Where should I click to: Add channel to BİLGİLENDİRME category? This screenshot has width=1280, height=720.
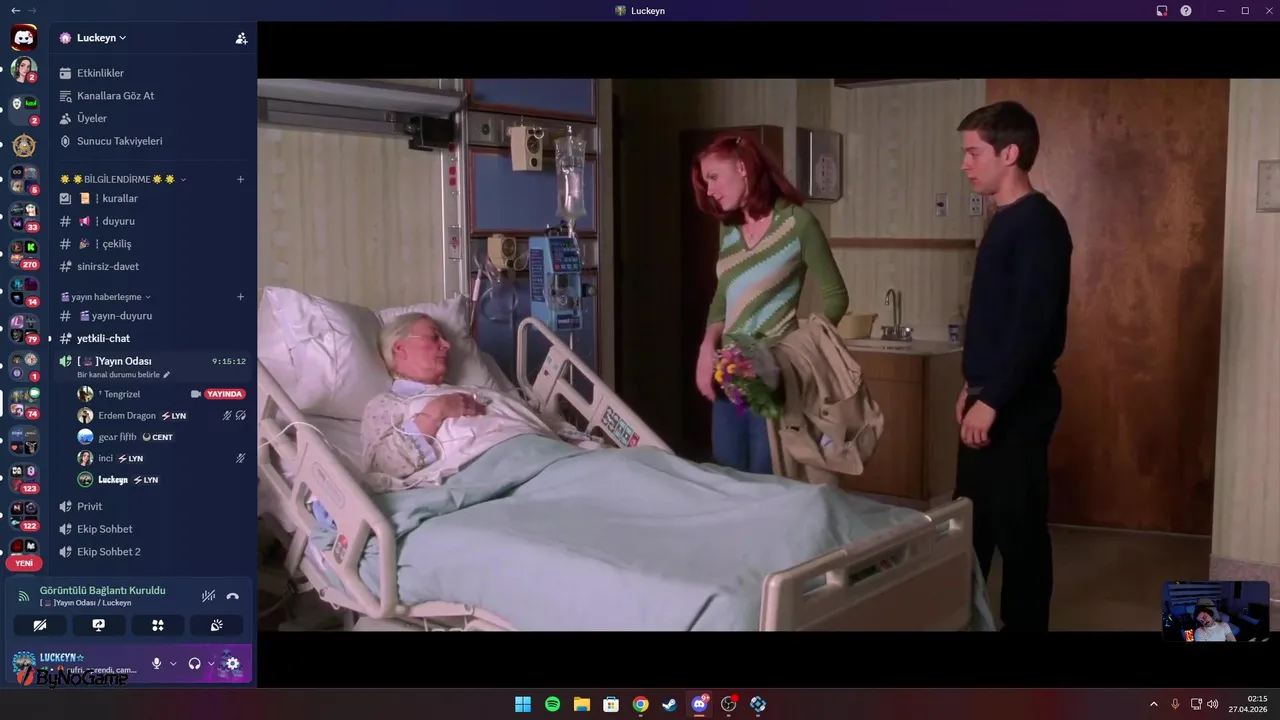point(240,179)
